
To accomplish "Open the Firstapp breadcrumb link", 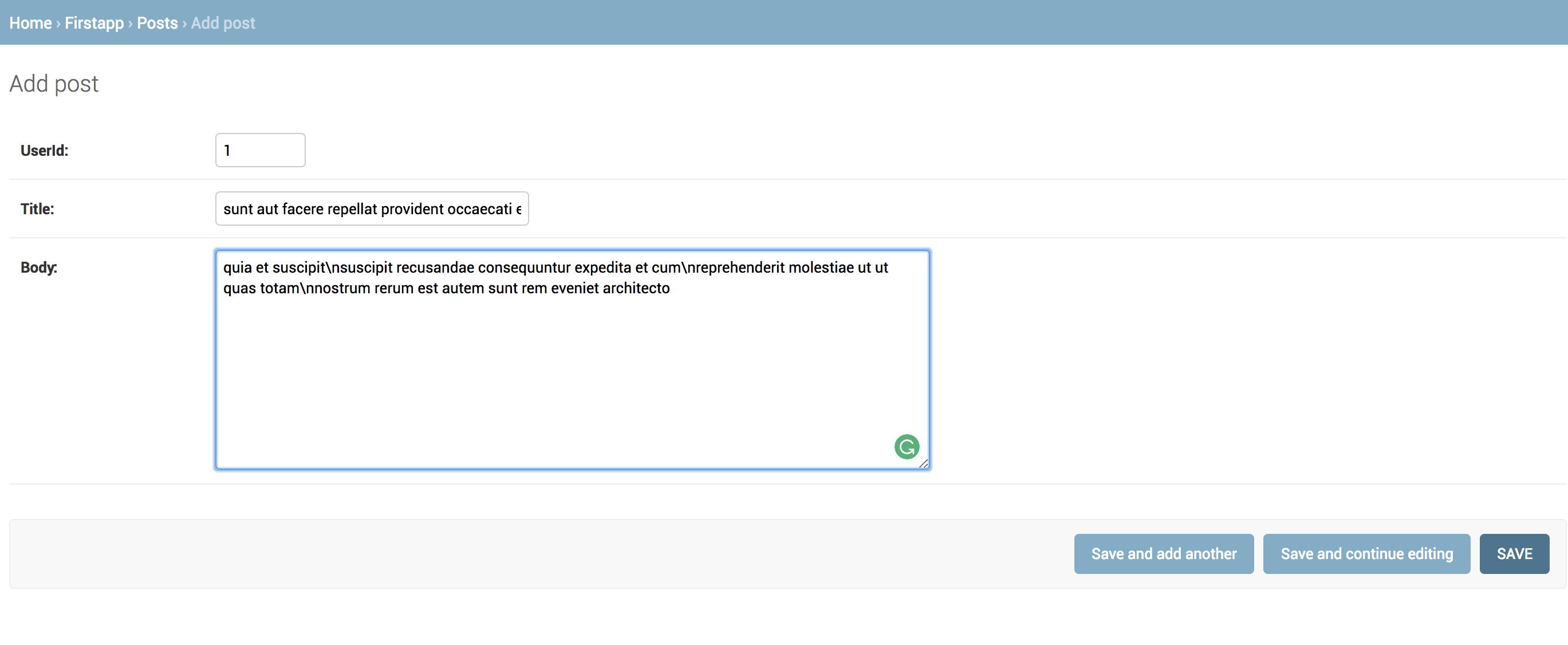I will click(x=94, y=23).
